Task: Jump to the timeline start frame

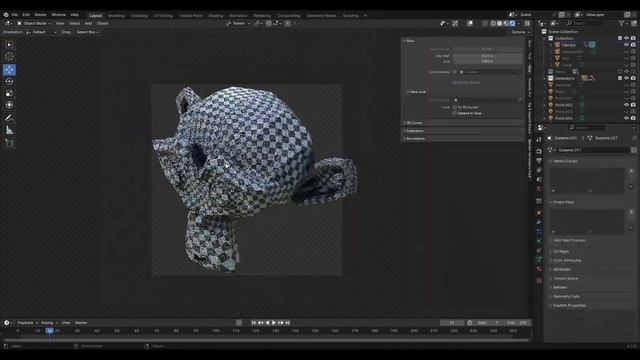Action: (x=253, y=322)
